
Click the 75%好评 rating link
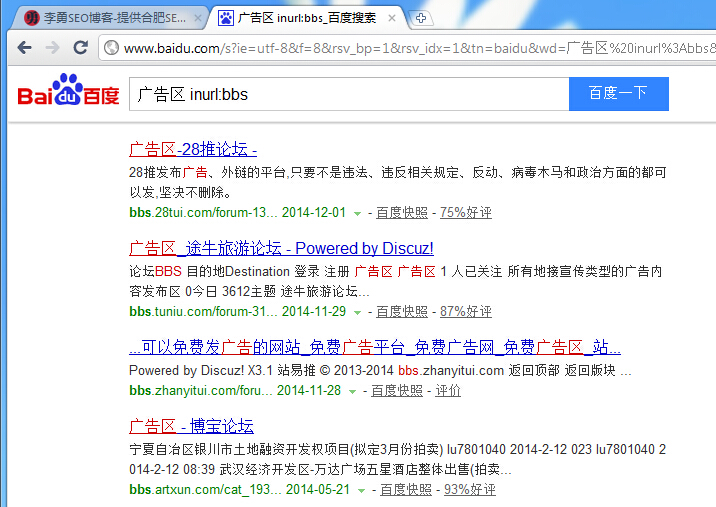pos(466,213)
